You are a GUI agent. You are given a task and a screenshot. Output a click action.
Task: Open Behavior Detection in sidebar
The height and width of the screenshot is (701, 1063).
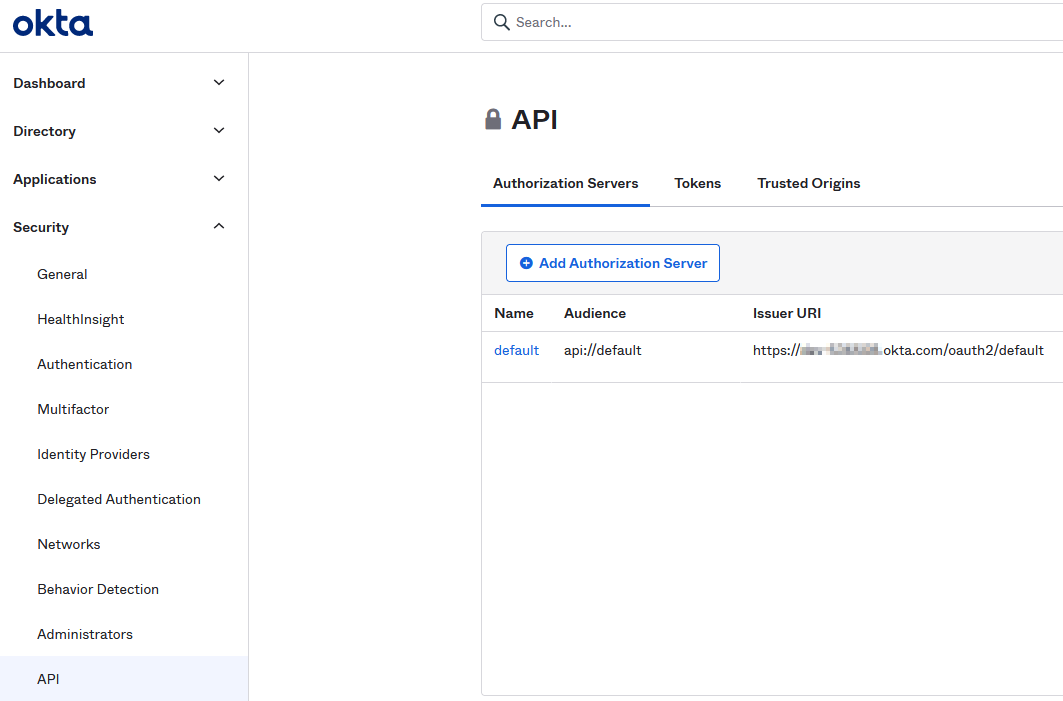pos(98,589)
